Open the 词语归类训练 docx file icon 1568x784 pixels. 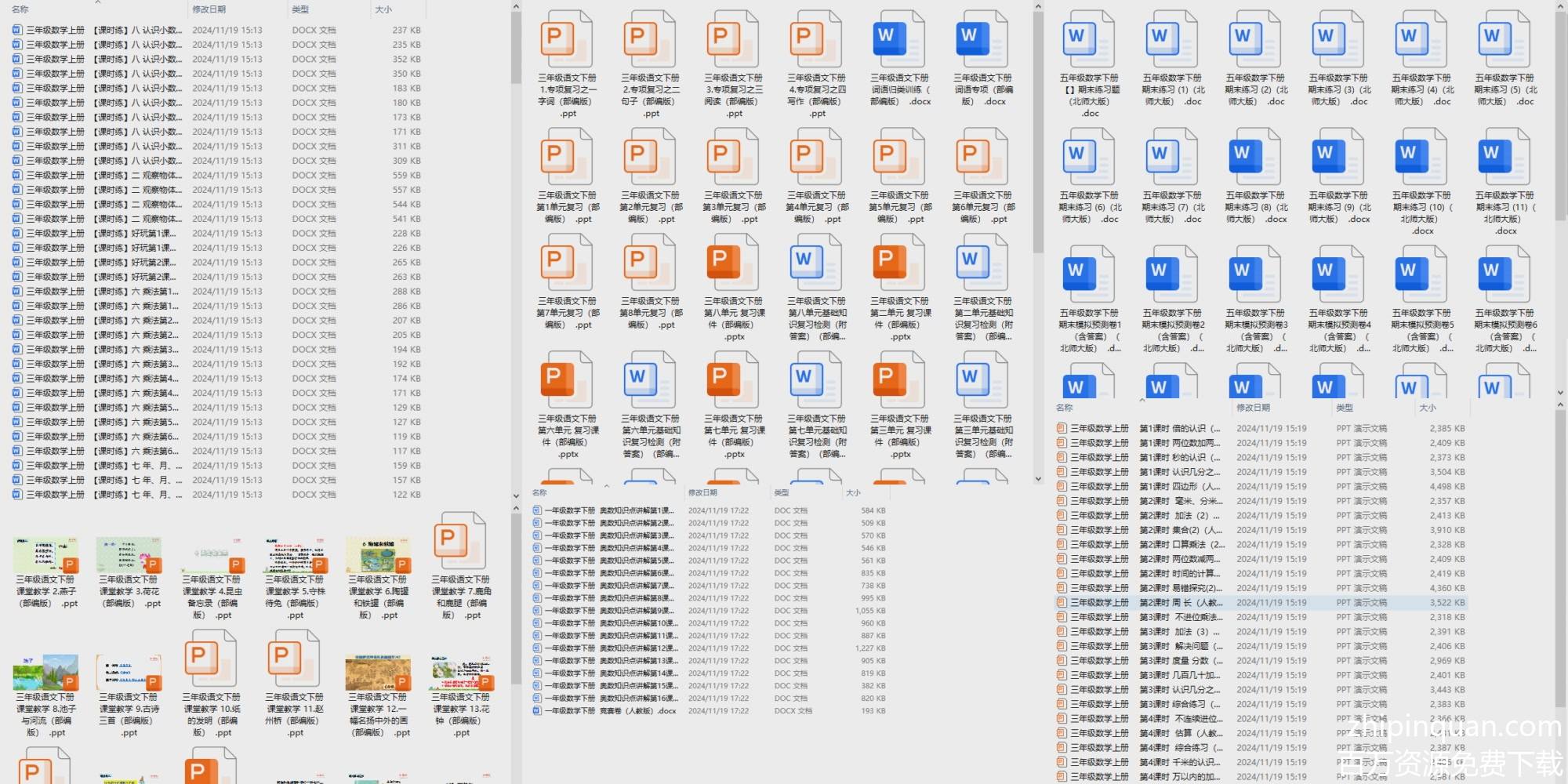[x=899, y=39]
